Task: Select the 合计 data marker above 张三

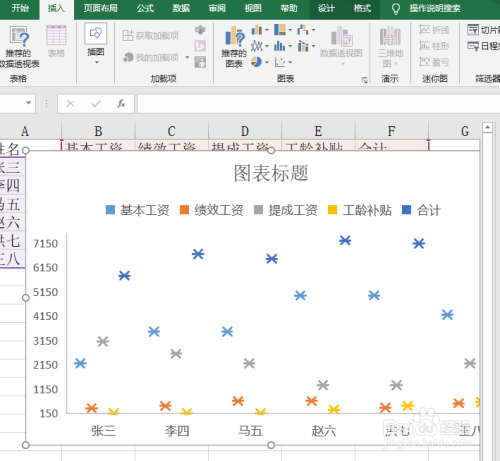Action: pos(124,276)
